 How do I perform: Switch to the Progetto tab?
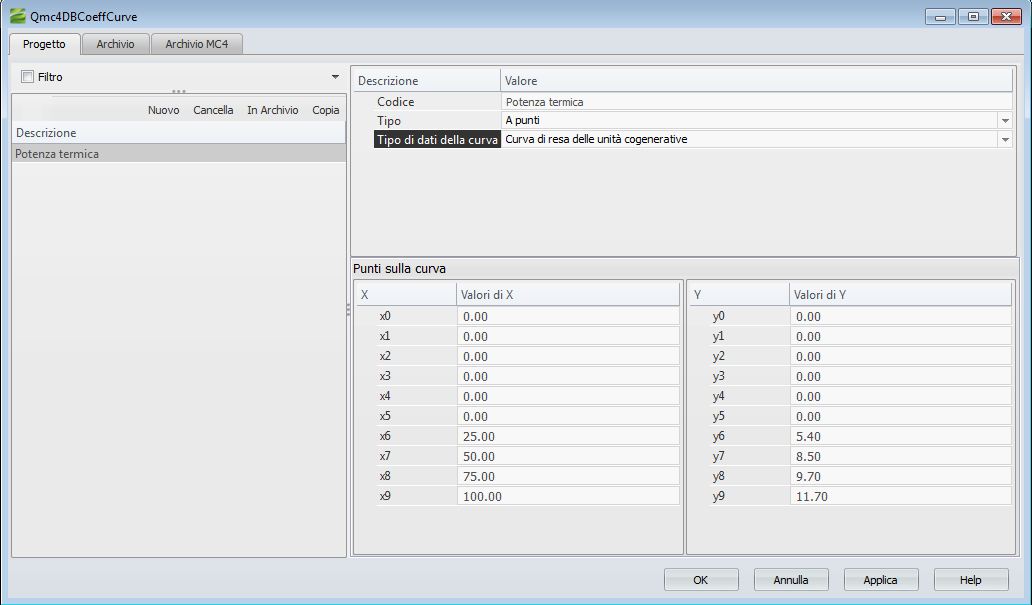point(44,44)
